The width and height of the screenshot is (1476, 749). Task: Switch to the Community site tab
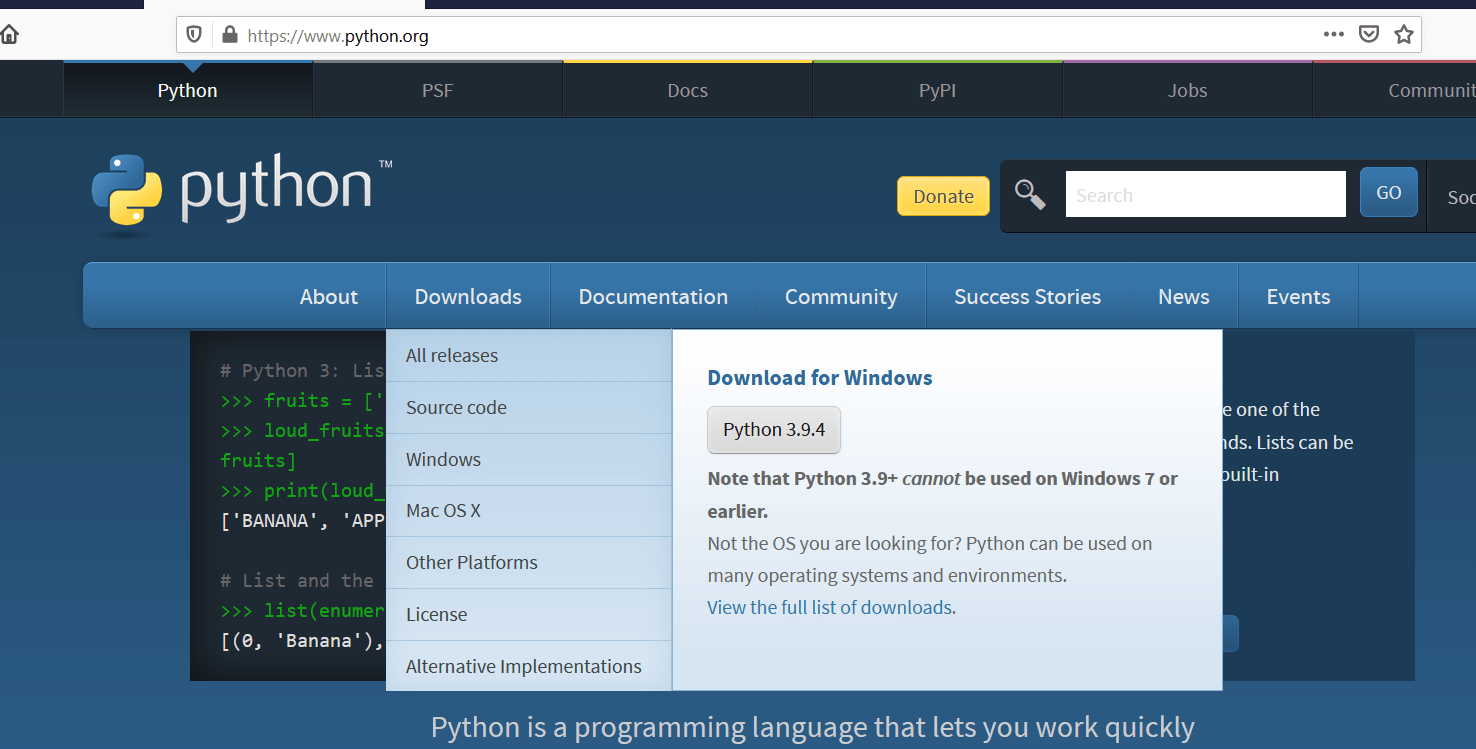pyautogui.click(x=1395, y=90)
